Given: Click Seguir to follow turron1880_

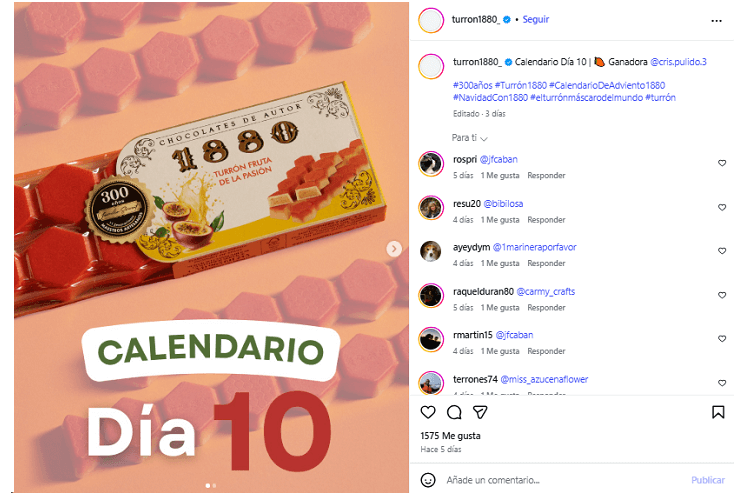Looking at the screenshot, I should tap(535, 19).
